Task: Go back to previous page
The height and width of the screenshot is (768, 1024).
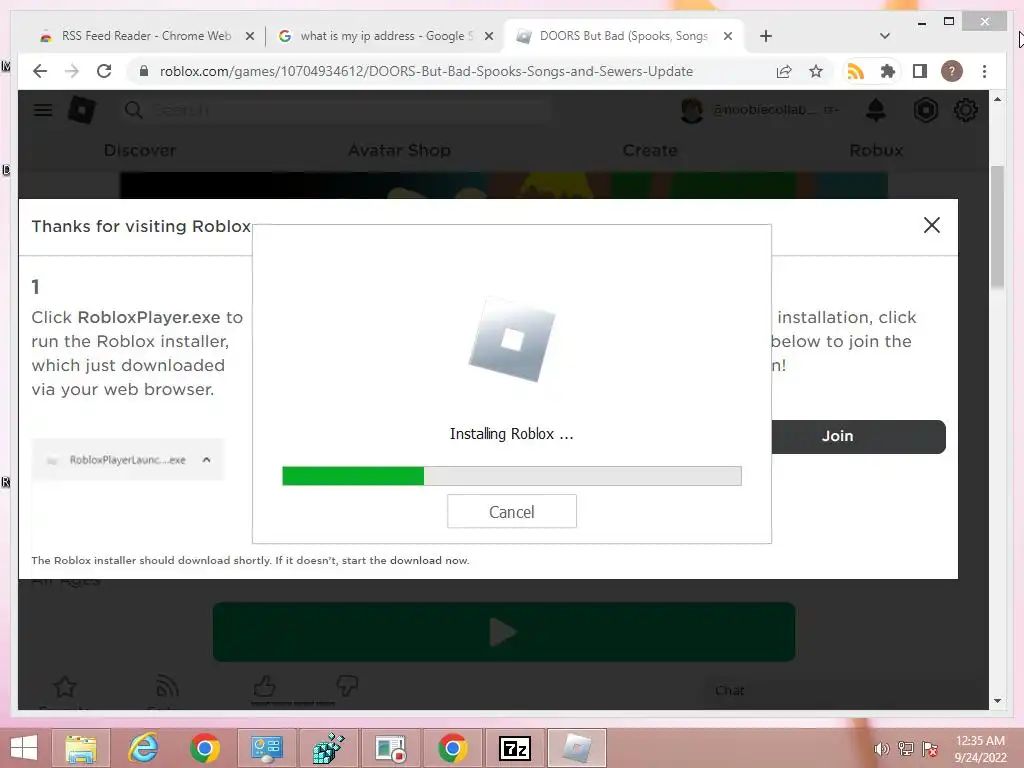Action: 40,71
